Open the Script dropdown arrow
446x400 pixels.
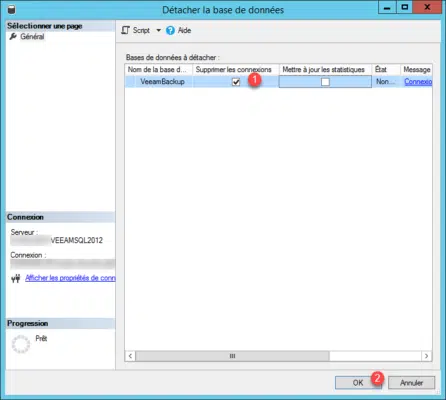point(159,30)
